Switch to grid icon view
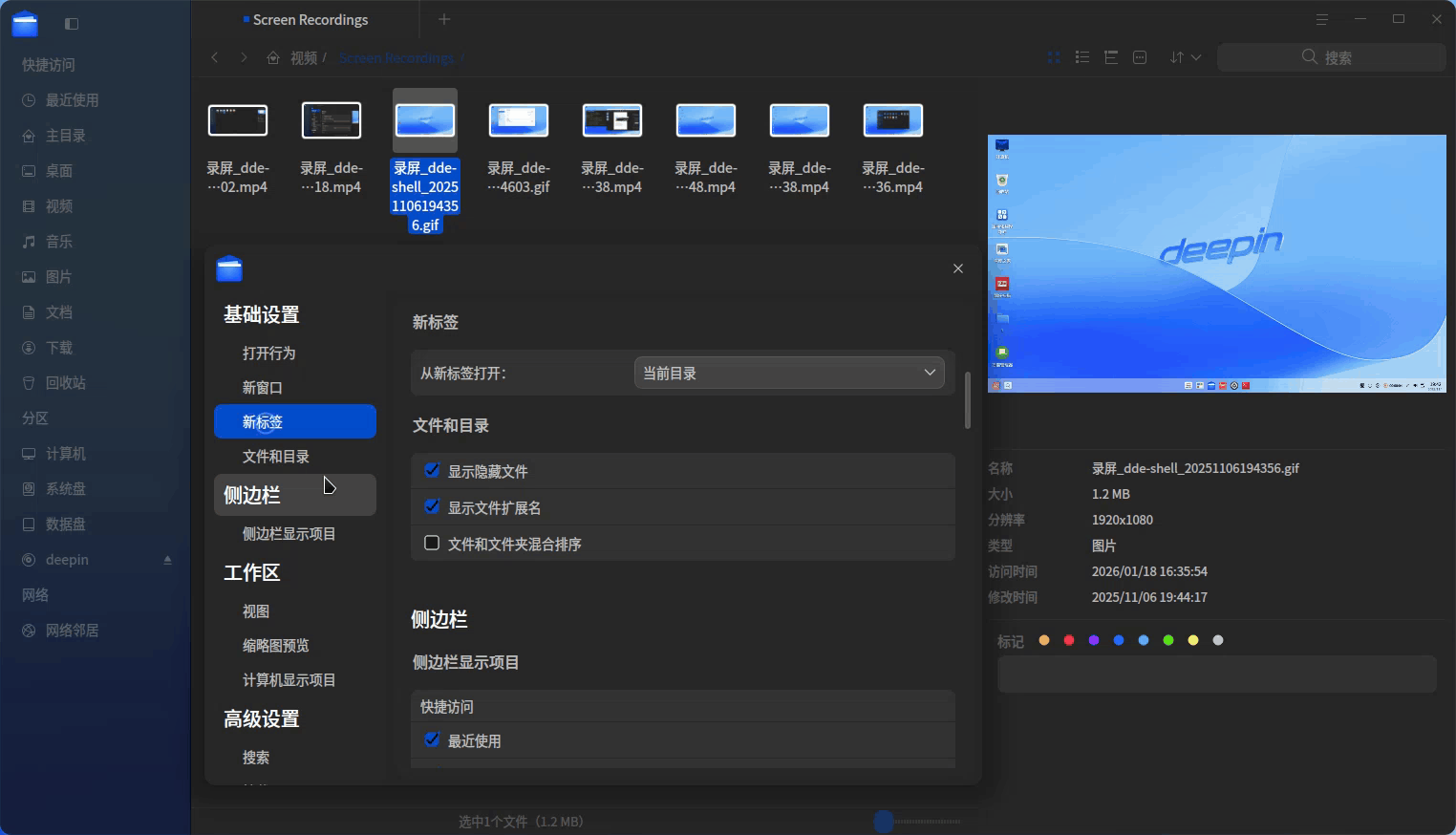Image resolution: width=1456 pixels, height=835 pixels. 1053,57
